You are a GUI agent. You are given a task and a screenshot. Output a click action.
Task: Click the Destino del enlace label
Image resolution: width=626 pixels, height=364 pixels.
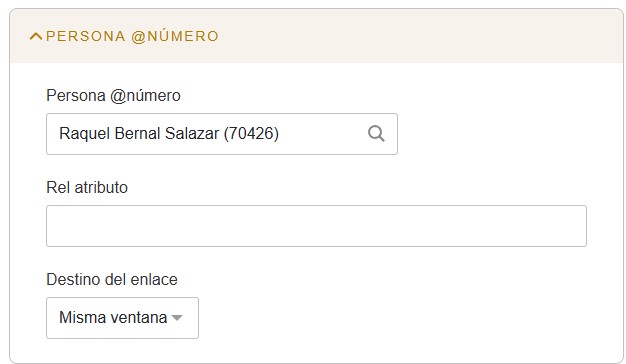pyautogui.click(x=112, y=279)
